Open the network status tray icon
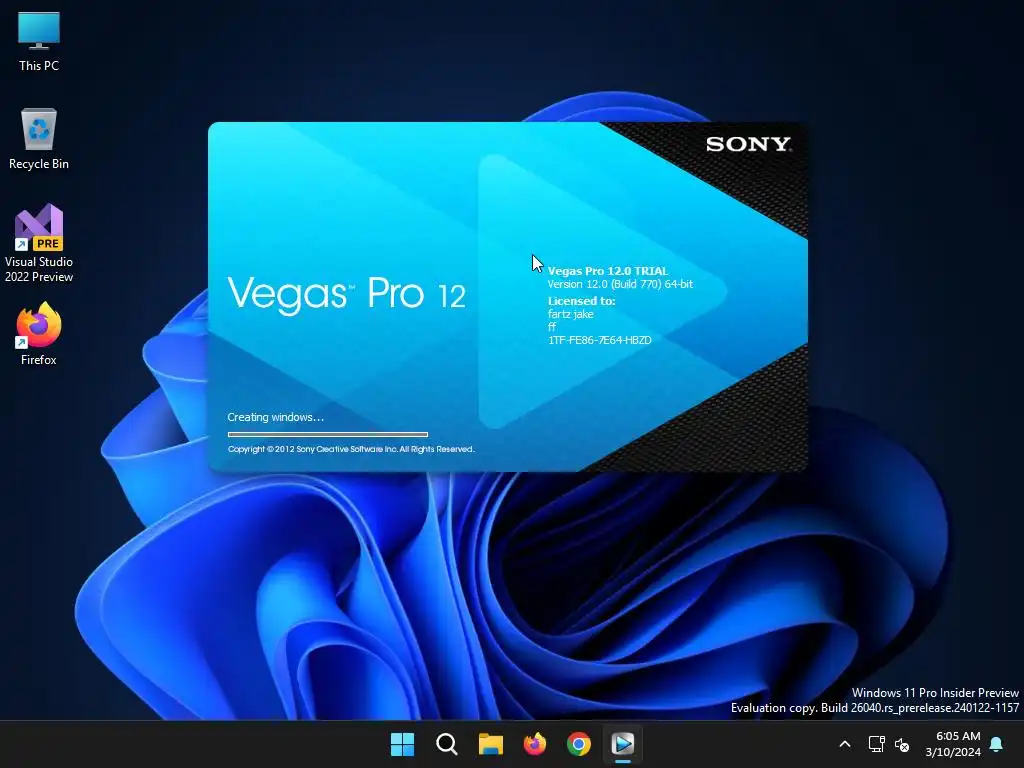1024x768 pixels. click(x=876, y=744)
